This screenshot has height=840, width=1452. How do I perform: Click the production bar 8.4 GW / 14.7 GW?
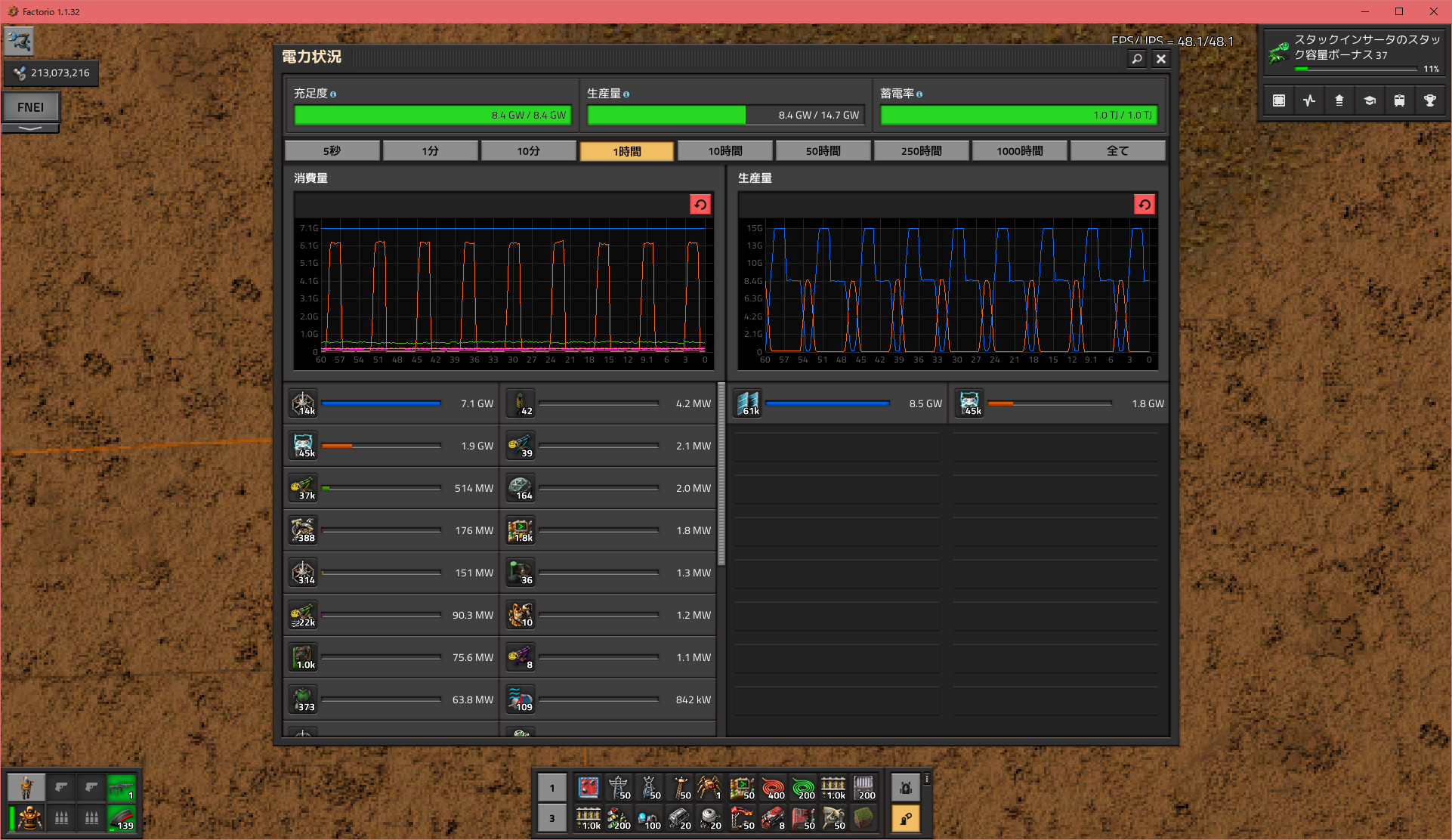pyautogui.click(x=726, y=115)
